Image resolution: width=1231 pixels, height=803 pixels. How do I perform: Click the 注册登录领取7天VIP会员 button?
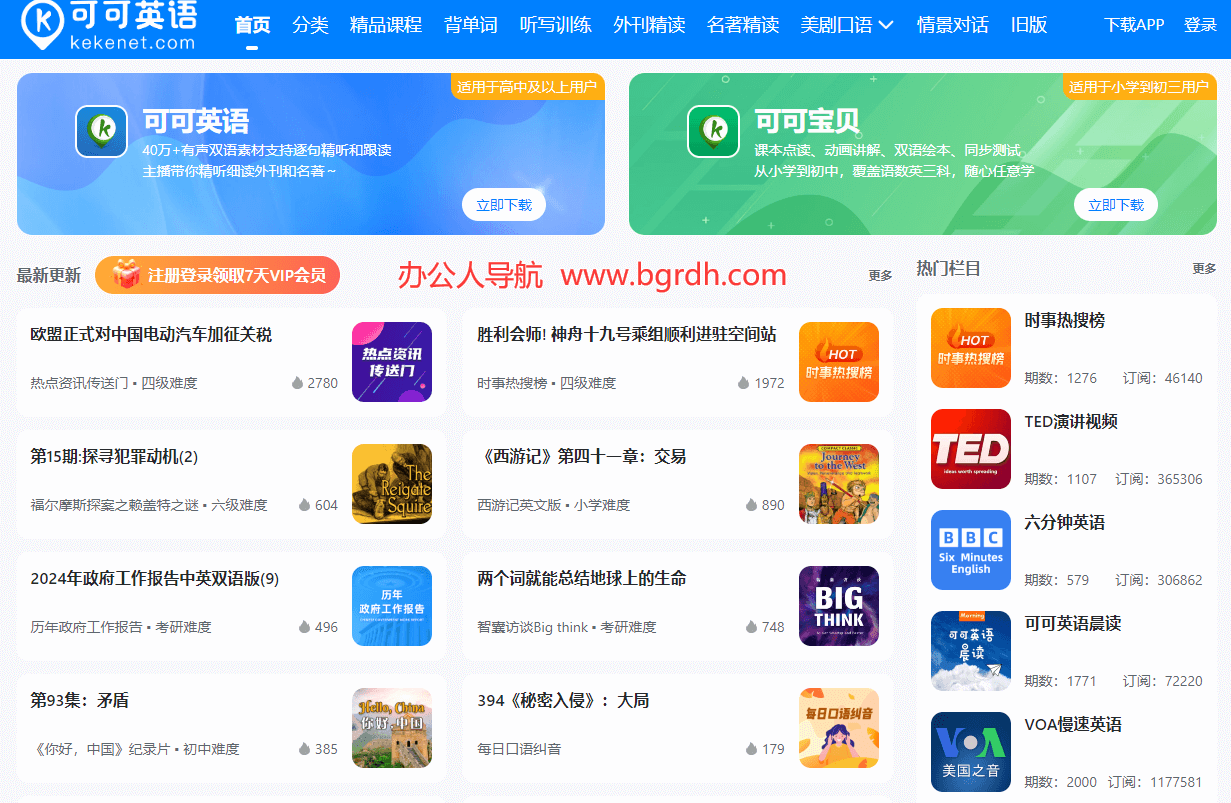click(218, 275)
